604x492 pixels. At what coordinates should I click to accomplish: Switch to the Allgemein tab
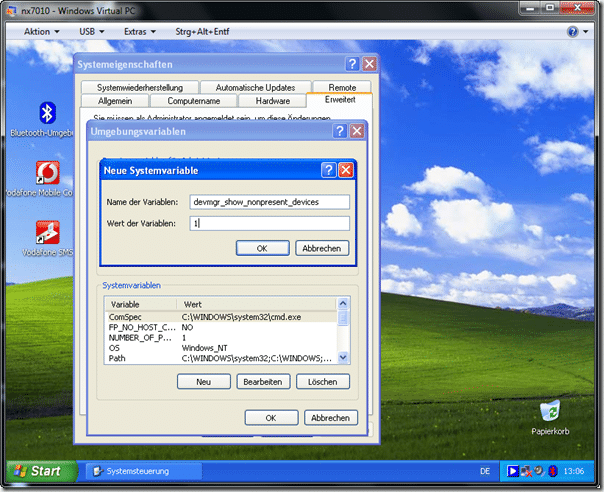115,101
